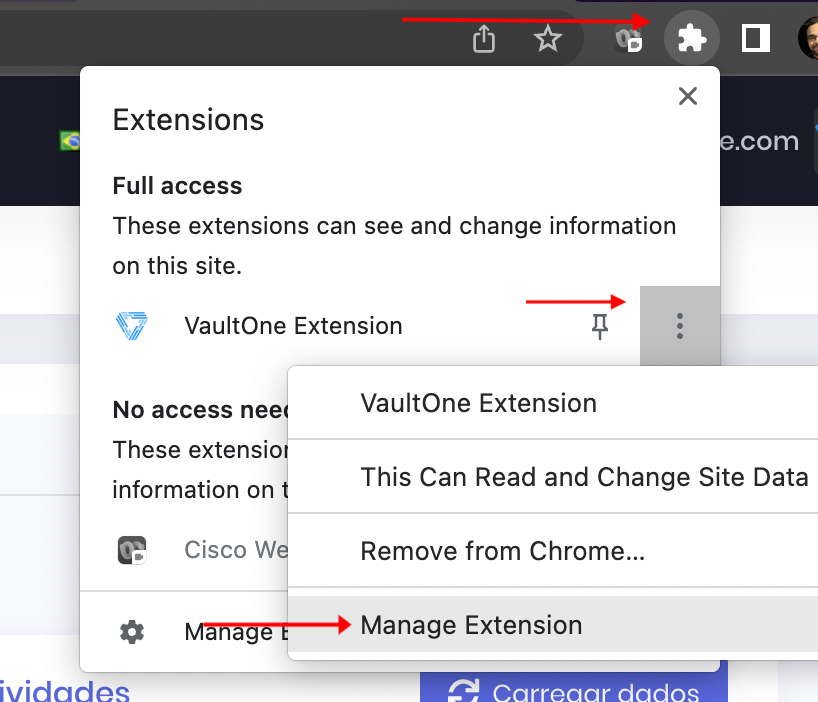
Task: Bookmark this page with the star icon
Action: point(547,39)
